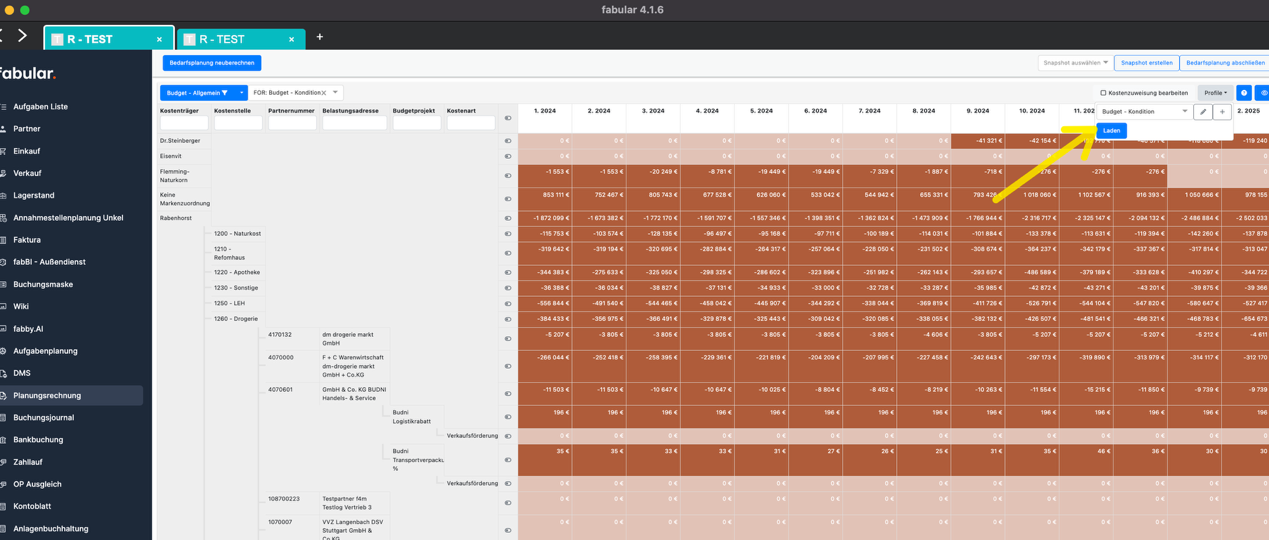Click the Snapshot erstellen button
1269x540 pixels.
(x=1146, y=63)
